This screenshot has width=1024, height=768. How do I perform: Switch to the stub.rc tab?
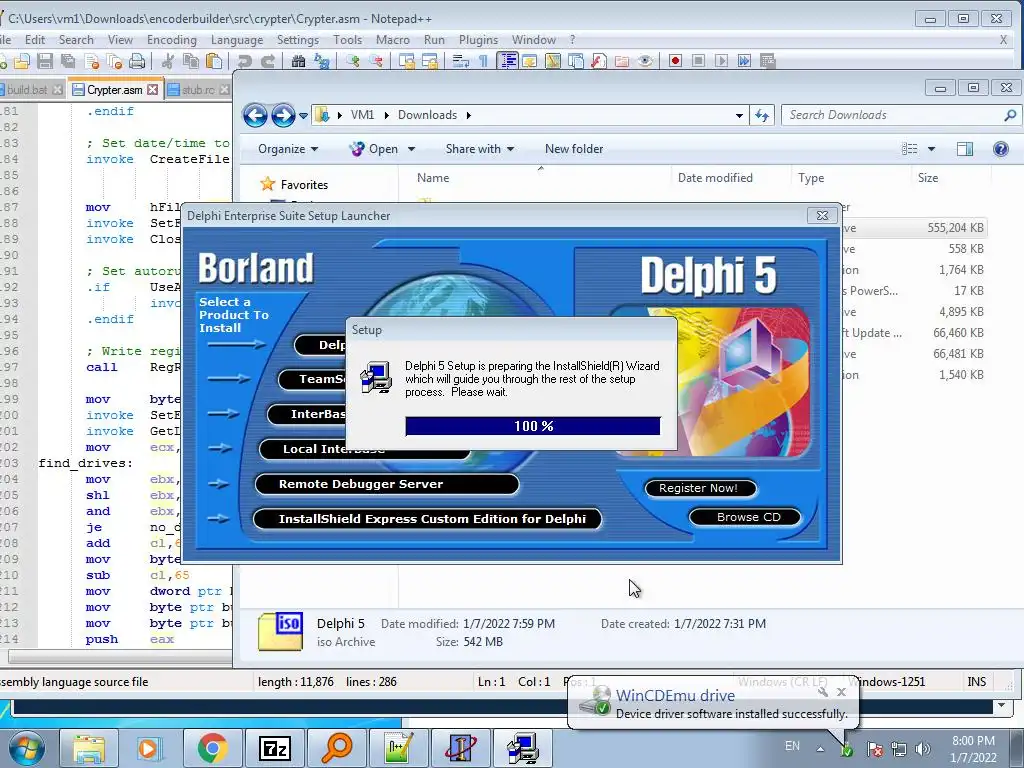[198, 89]
